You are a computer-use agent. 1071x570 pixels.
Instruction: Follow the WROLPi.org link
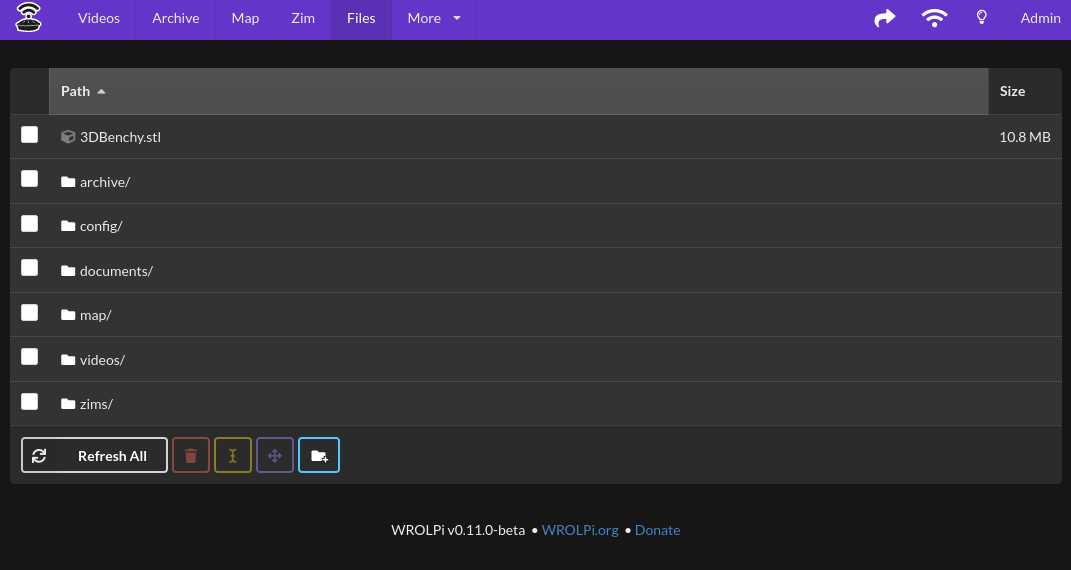click(x=580, y=530)
